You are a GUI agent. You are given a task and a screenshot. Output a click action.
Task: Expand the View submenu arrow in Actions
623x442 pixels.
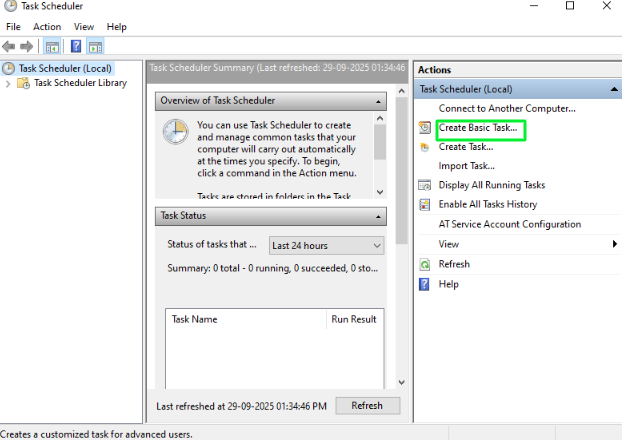point(615,244)
